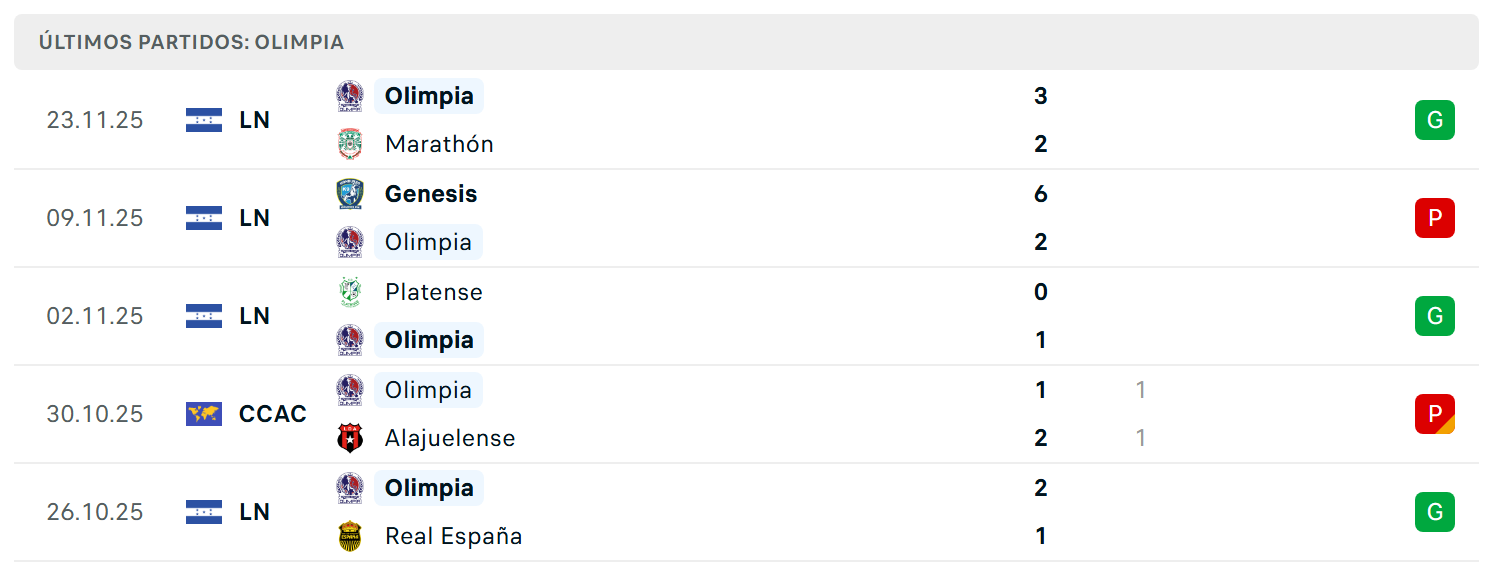Open the Marathón team link
This screenshot has width=1496, height=575.
[x=439, y=144]
